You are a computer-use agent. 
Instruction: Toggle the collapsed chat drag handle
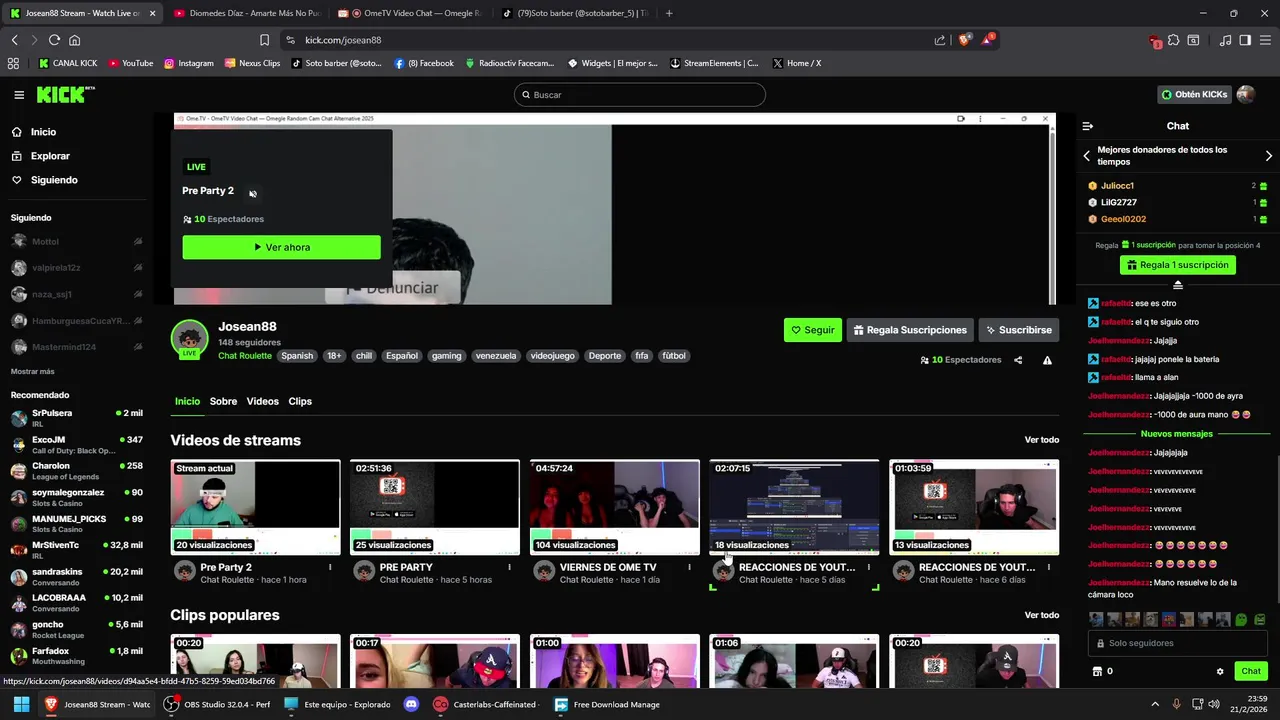pyautogui.click(x=1177, y=286)
